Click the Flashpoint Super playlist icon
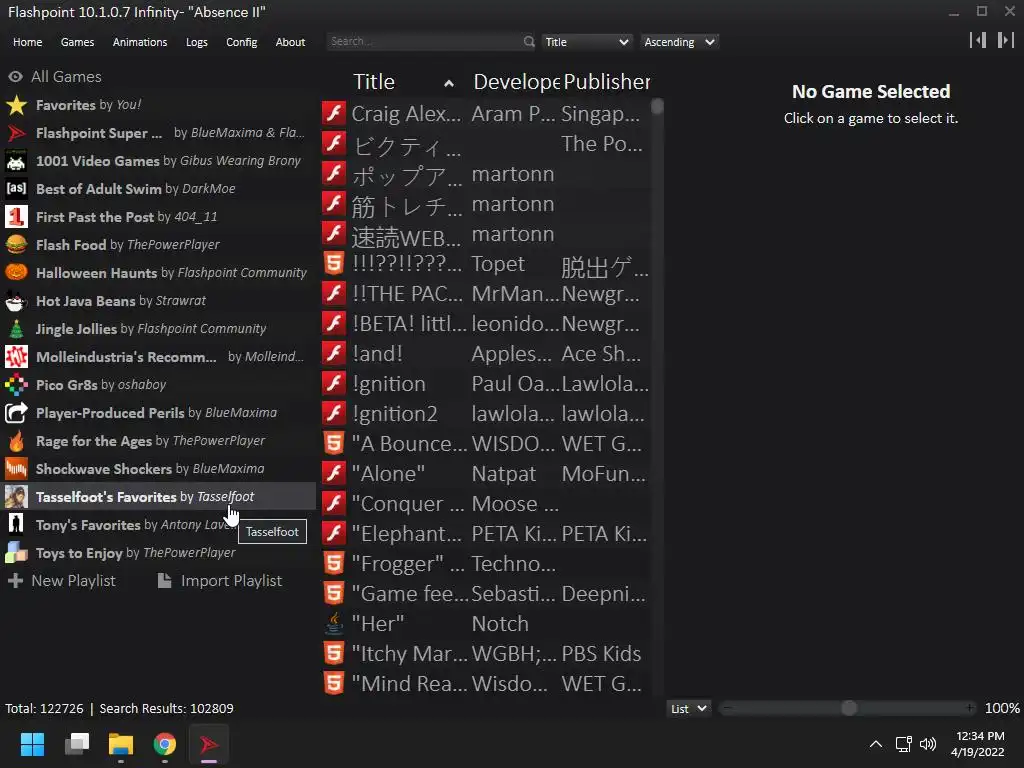The width and height of the screenshot is (1024, 768). (x=16, y=133)
